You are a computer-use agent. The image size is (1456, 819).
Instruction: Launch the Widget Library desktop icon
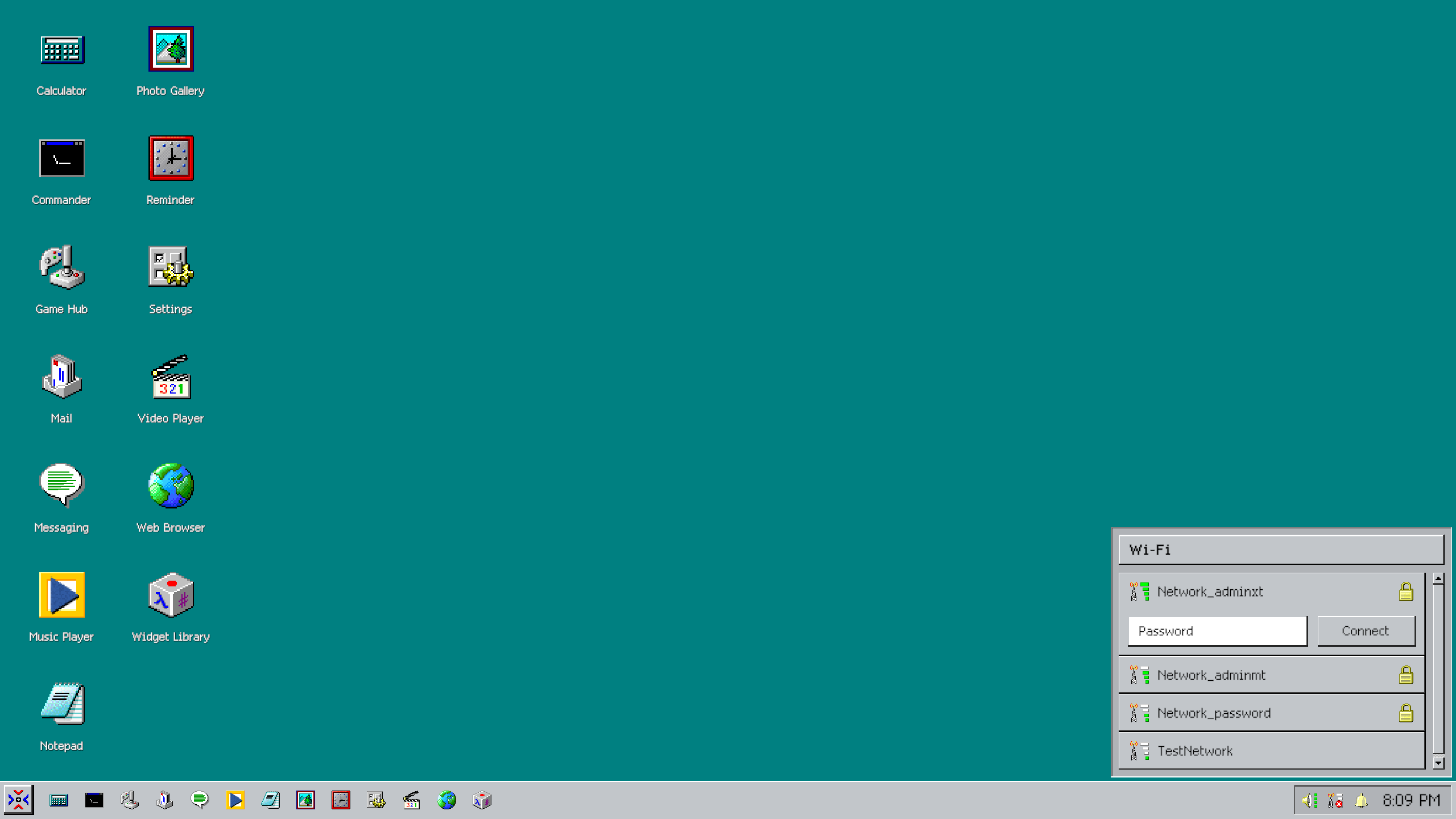[171, 595]
